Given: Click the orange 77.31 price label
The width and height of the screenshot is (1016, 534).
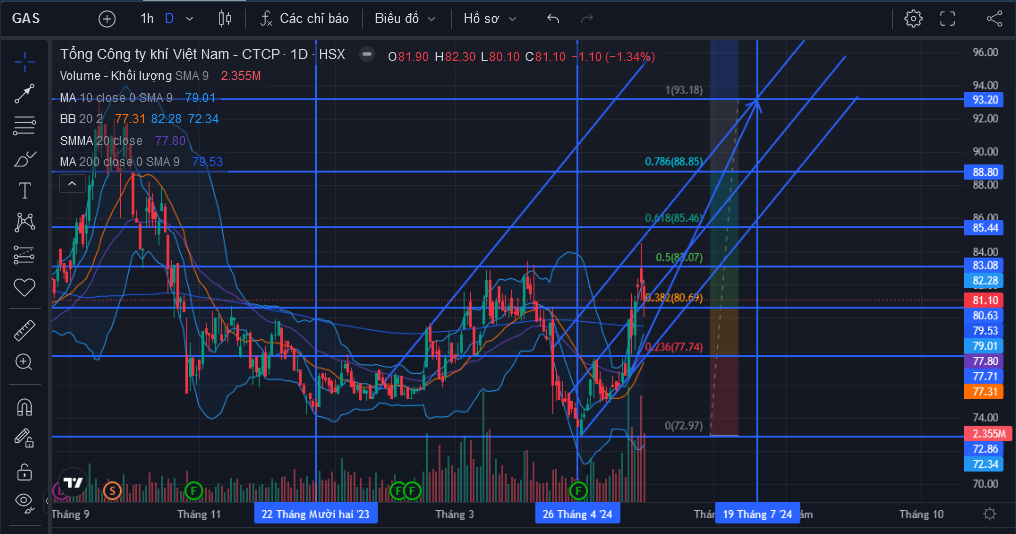Looking at the screenshot, I should pos(984,391).
